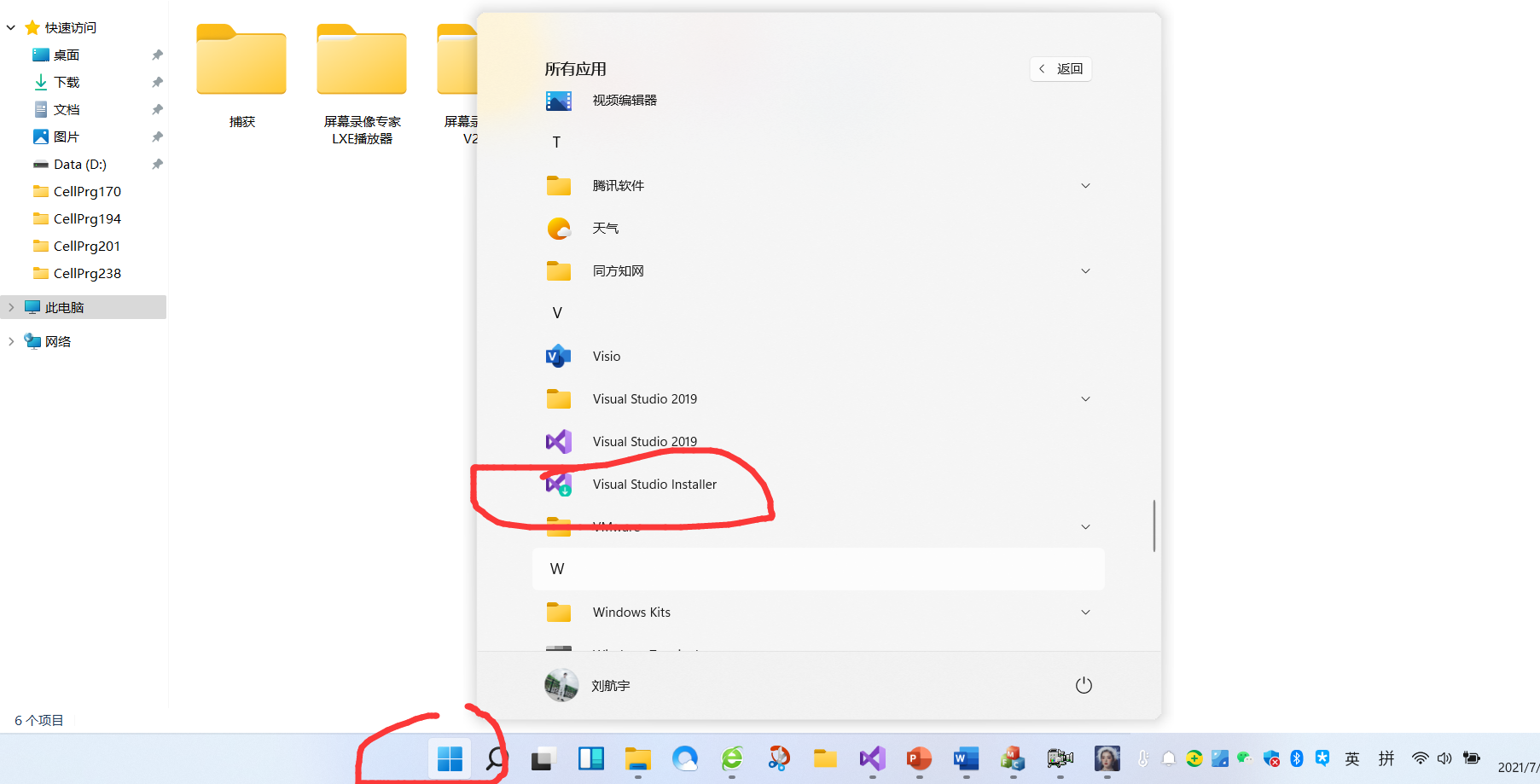Select the 屏幕录像专家 LXE播放器 folder
Viewport: 1540px width, 784px height.
point(362,84)
